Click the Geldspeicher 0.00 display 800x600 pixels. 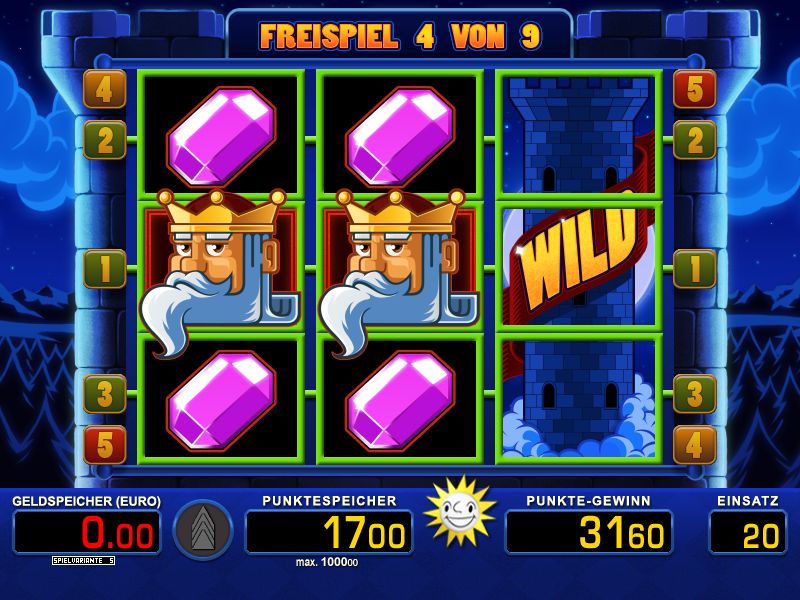tap(87, 533)
